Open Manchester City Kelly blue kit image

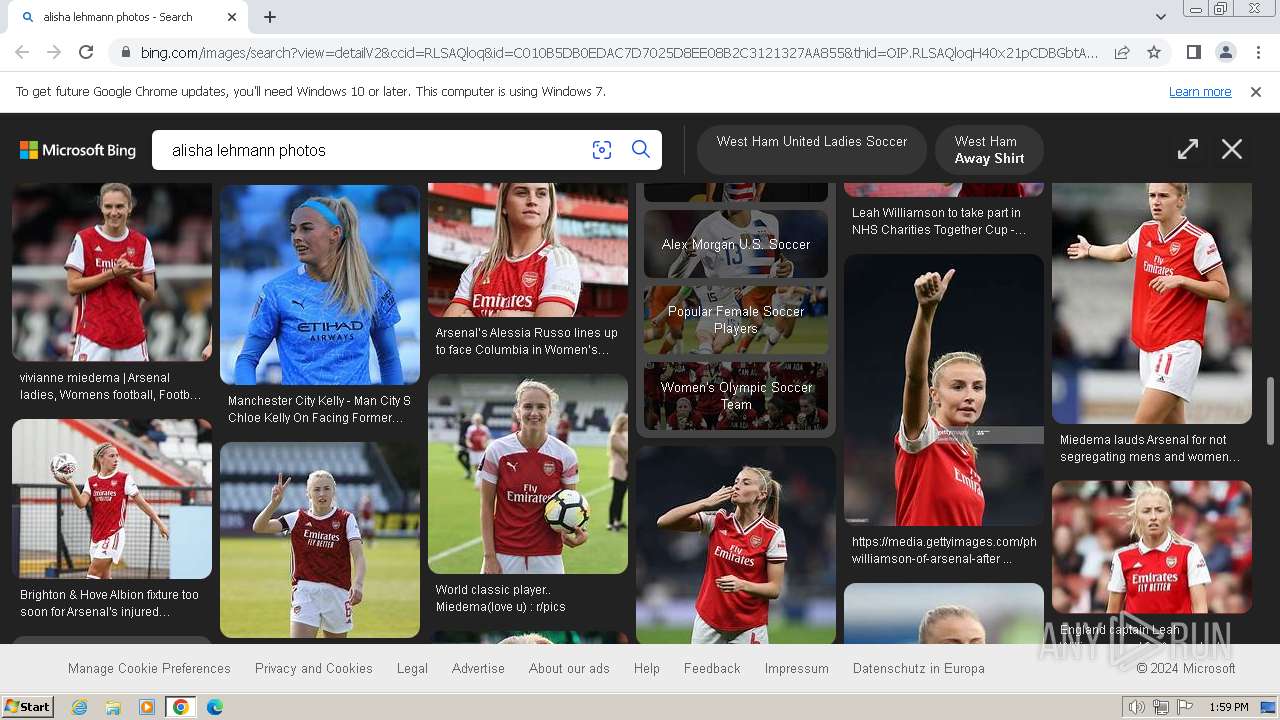click(320, 285)
